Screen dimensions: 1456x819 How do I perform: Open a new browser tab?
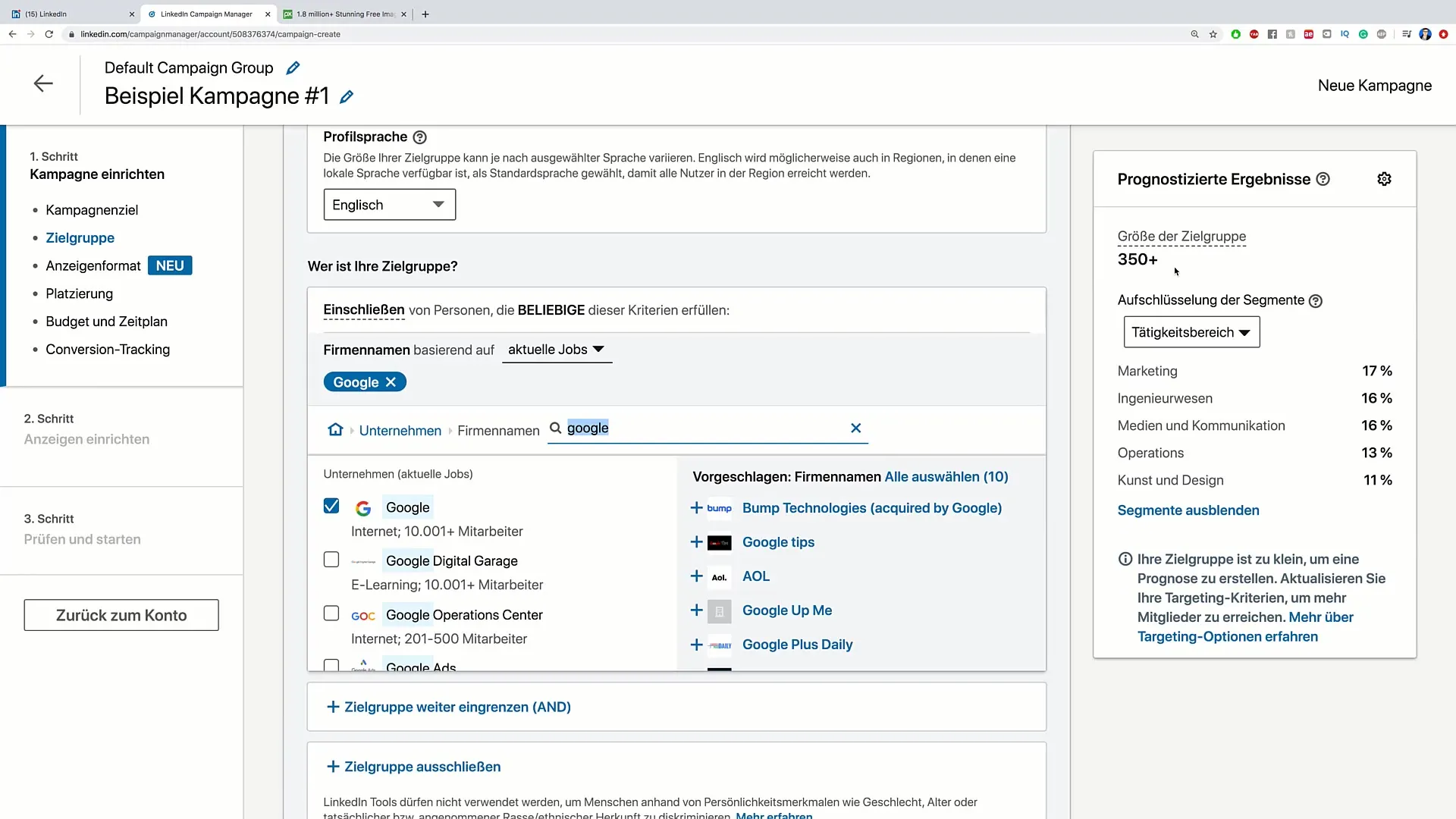click(x=425, y=14)
